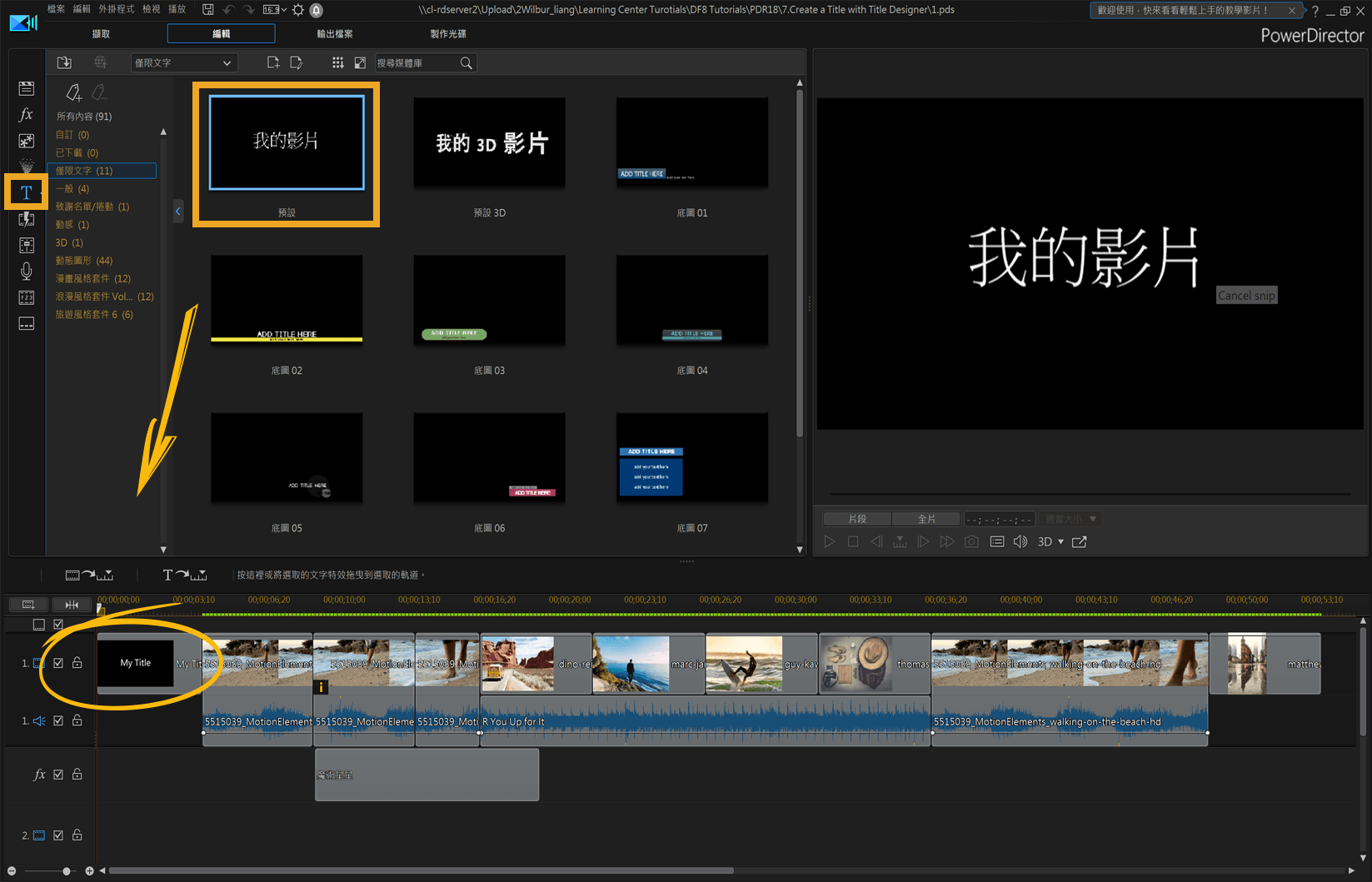This screenshot has height=882, width=1372.
Task: Open the Voice-Over Recording microphone icon
Action: 26,271
